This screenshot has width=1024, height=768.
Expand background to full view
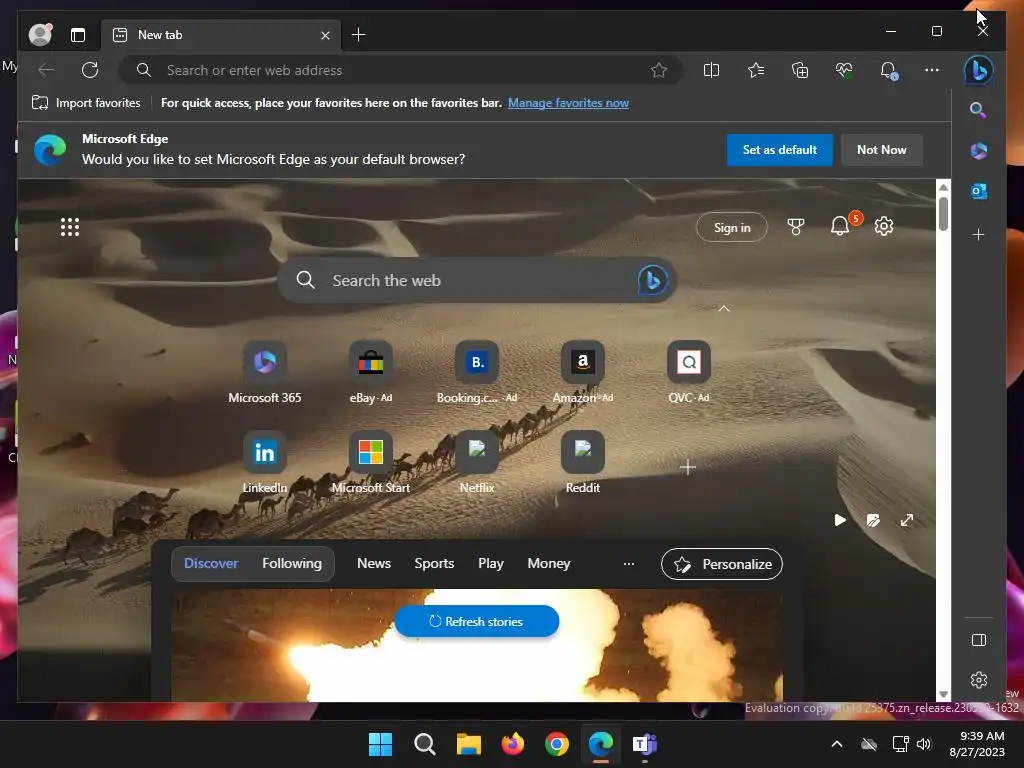pos(906,520)
